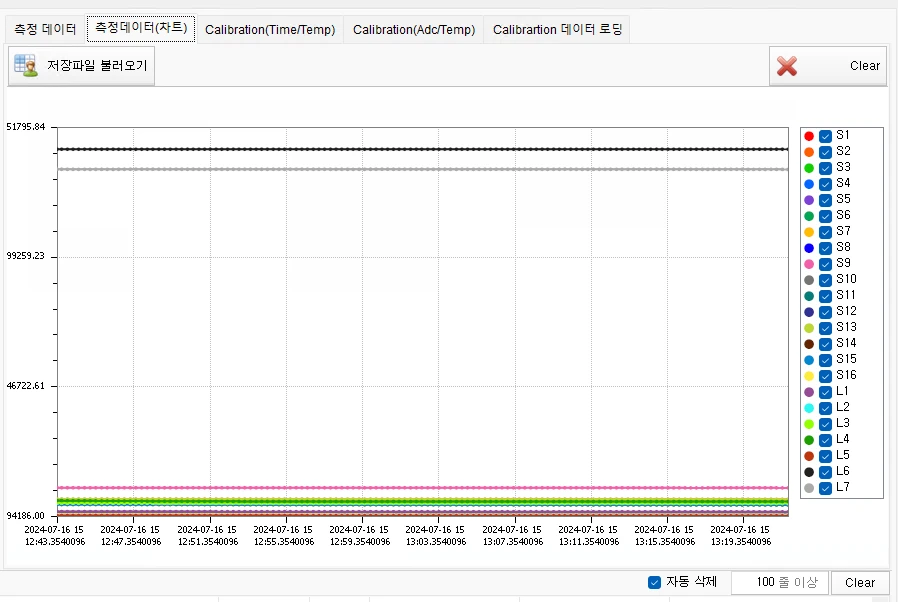The width and height of the screenshot is (898, 602).
Task: Toggle the S4 series checkbox
Action: pyautogui.click(x=825, y=184)
